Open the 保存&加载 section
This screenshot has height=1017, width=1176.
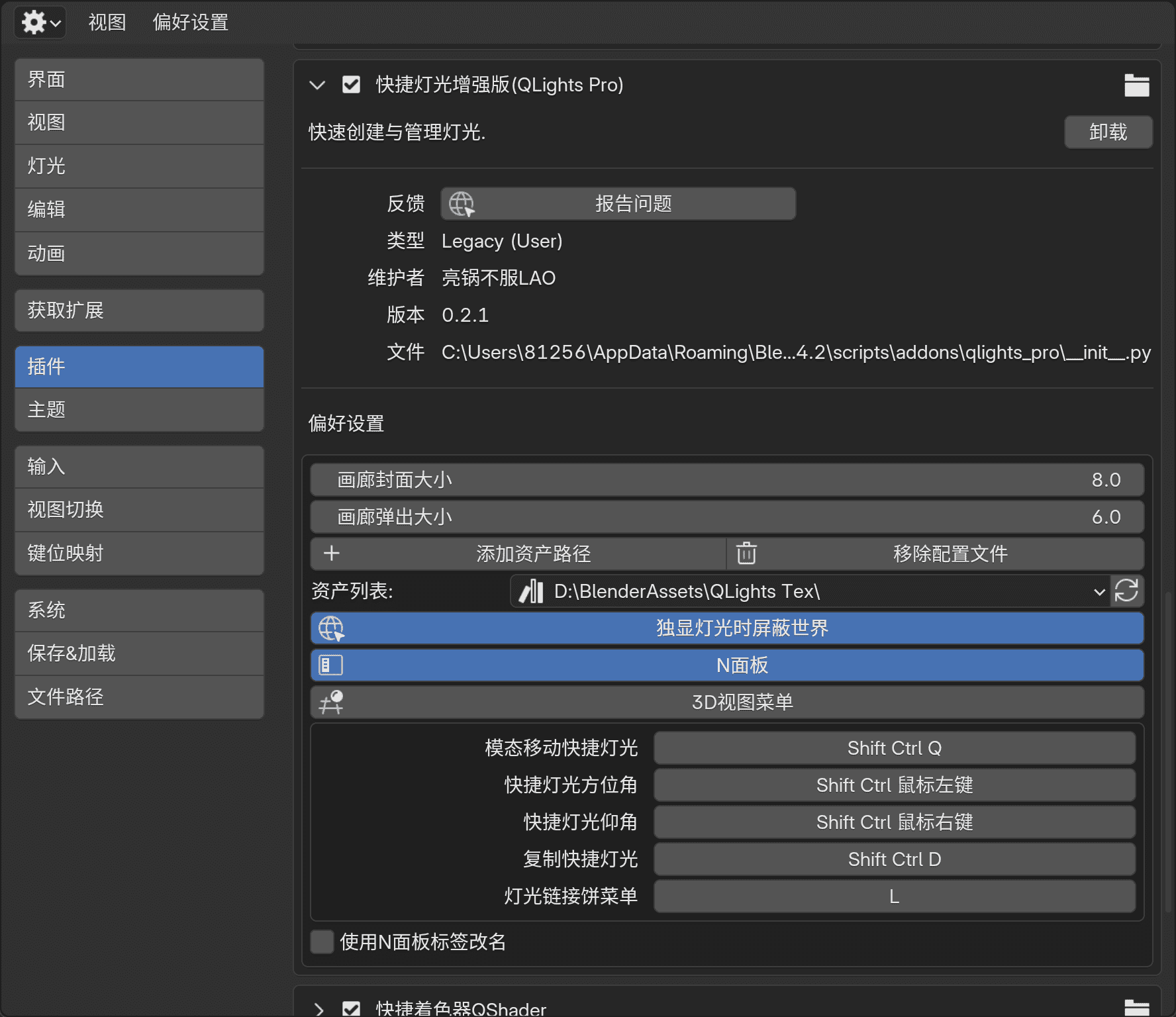[x=139, y=654]
